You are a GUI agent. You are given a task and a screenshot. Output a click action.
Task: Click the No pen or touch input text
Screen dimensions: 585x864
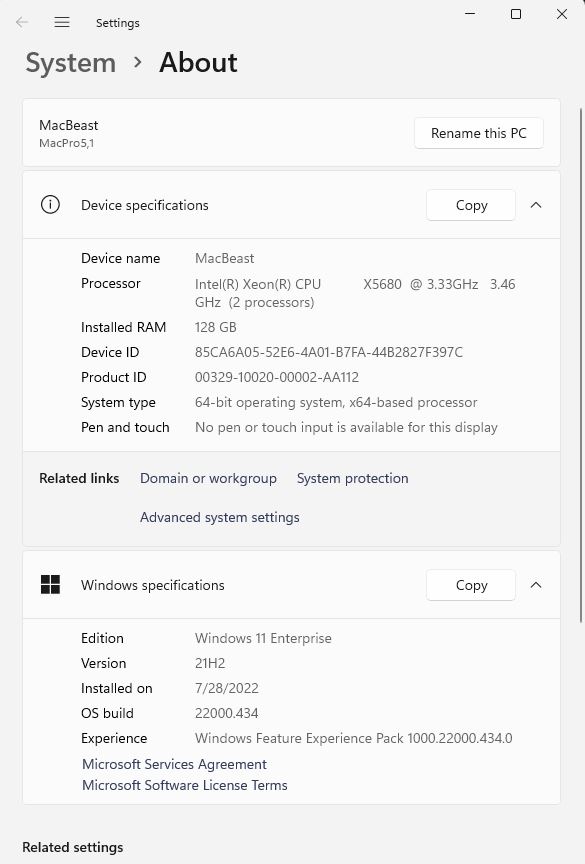tap(346, 428)
